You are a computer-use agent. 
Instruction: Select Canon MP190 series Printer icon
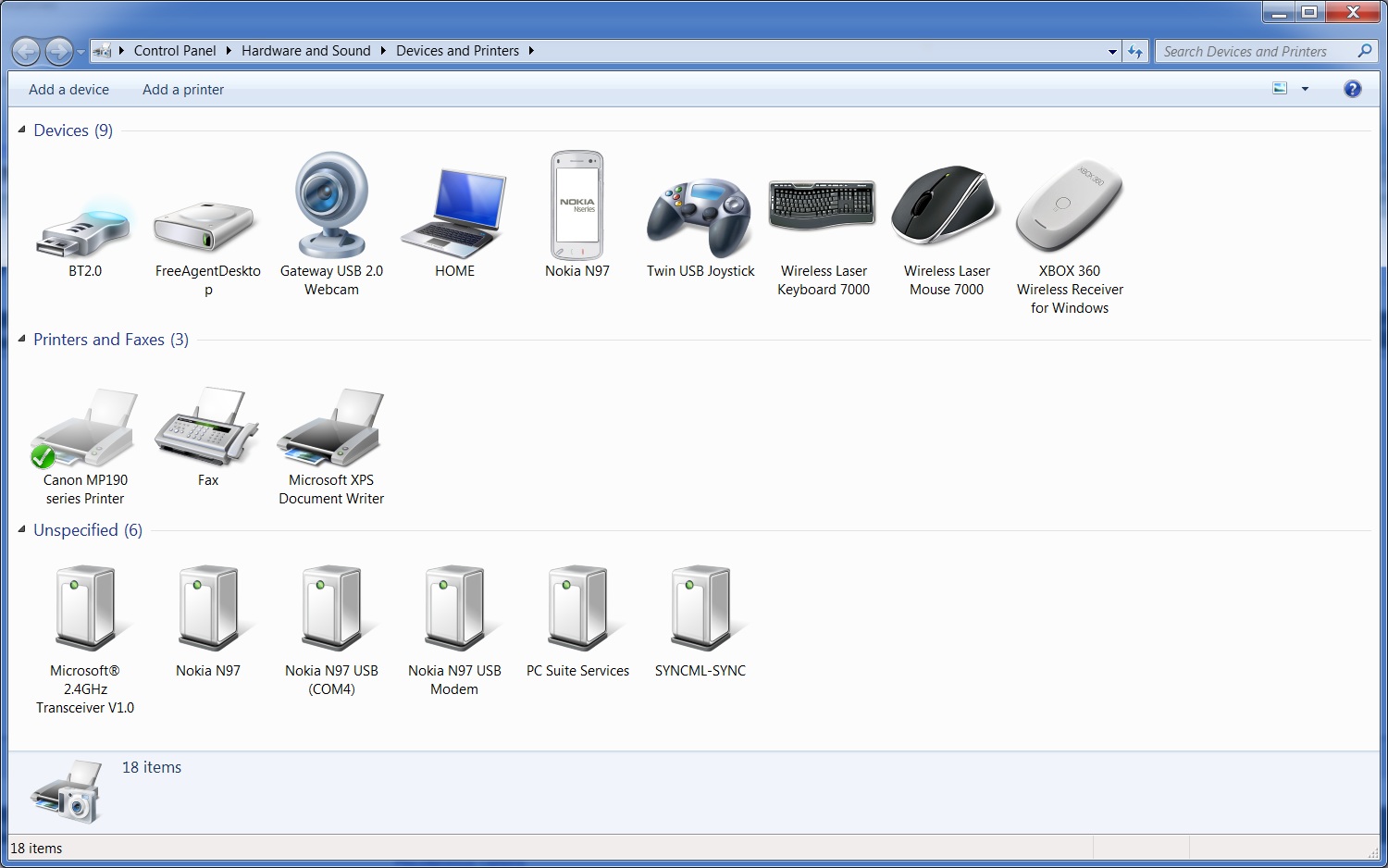[x=84, y=428]
